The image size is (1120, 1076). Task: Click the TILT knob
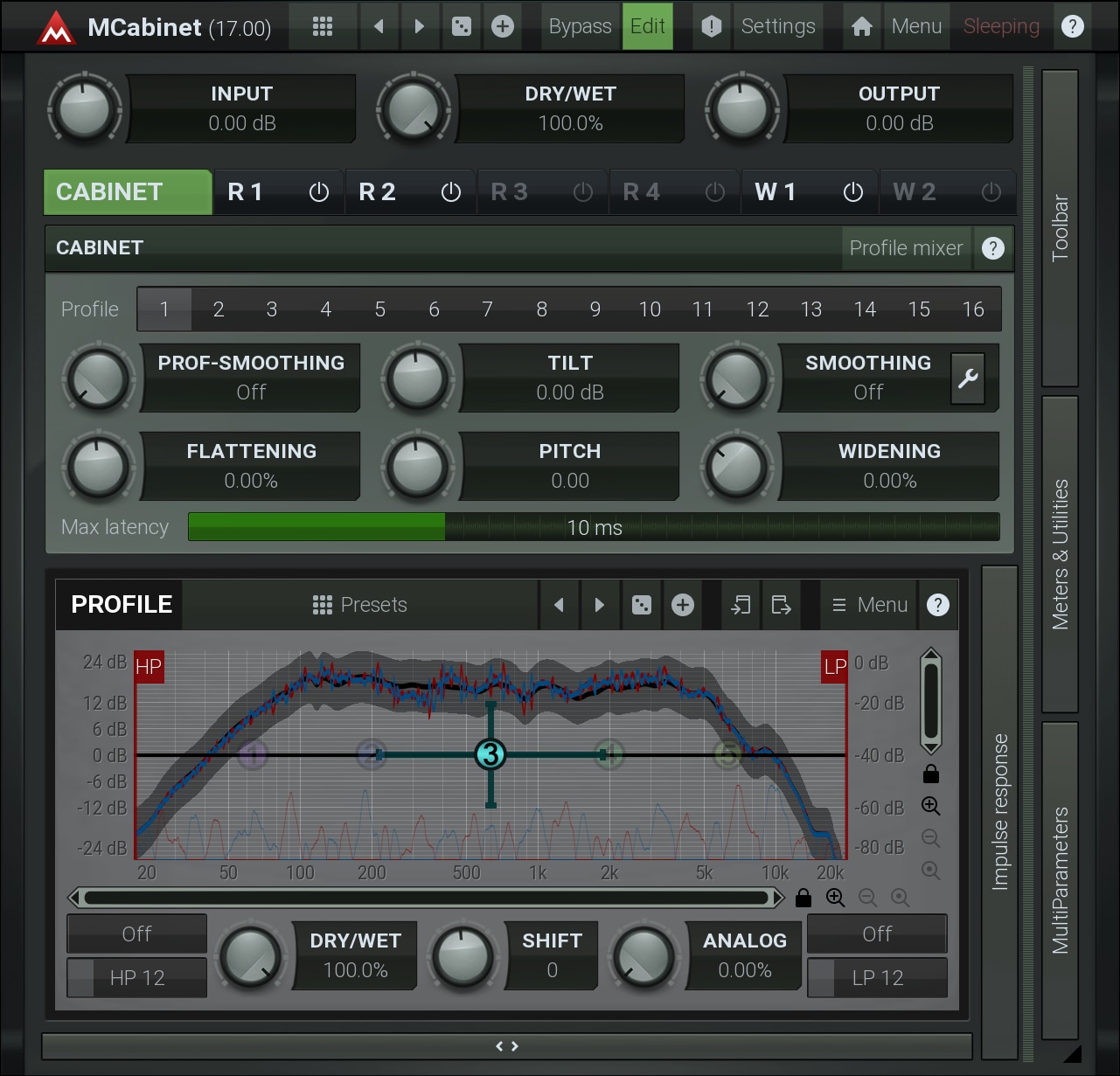pos(418,379)
